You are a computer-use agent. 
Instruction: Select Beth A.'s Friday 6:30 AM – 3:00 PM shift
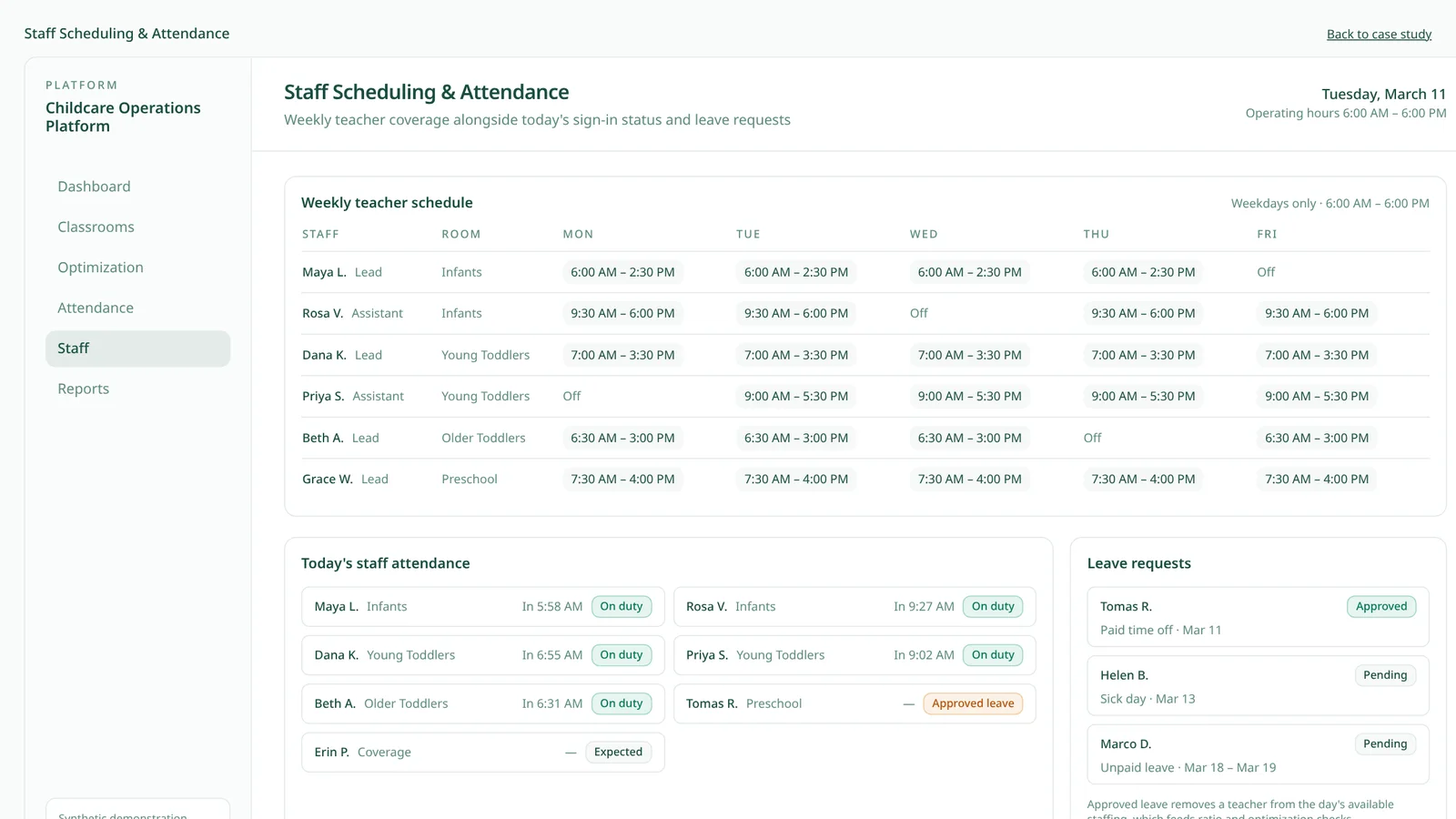click(1317, 438)
